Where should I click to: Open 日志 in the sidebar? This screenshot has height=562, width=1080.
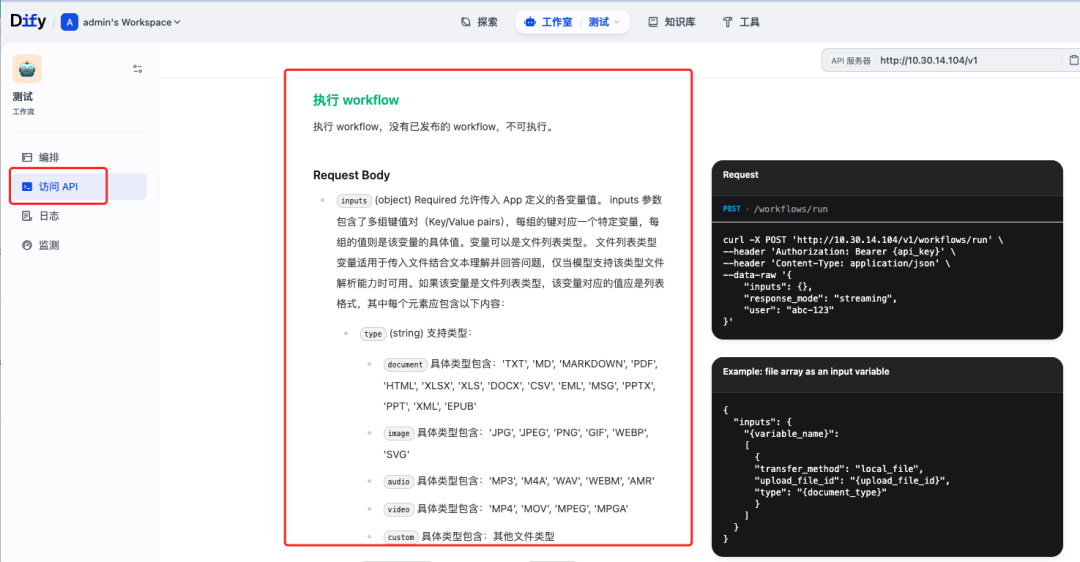pyautogui.click(x=78, y=216)
